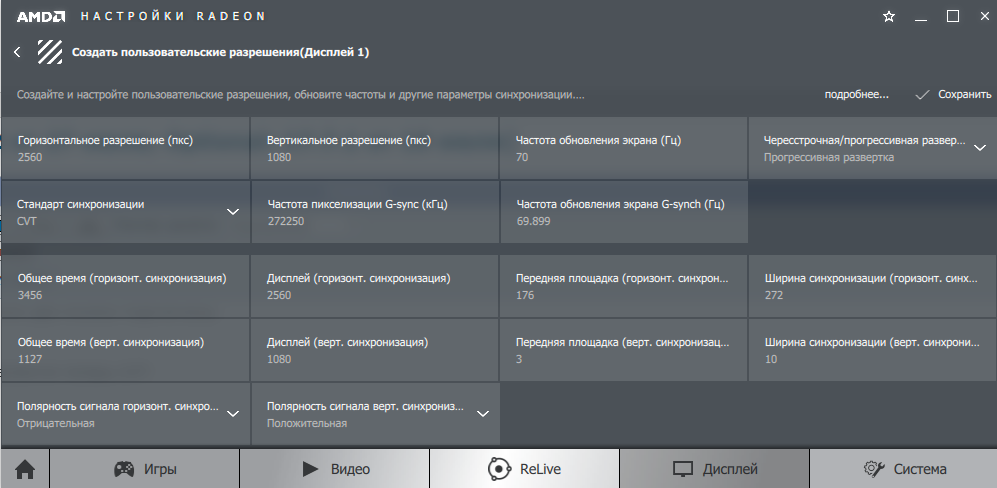Open the Система tab
The height and width of the screenshot is (488, 997).
point(903,468)
